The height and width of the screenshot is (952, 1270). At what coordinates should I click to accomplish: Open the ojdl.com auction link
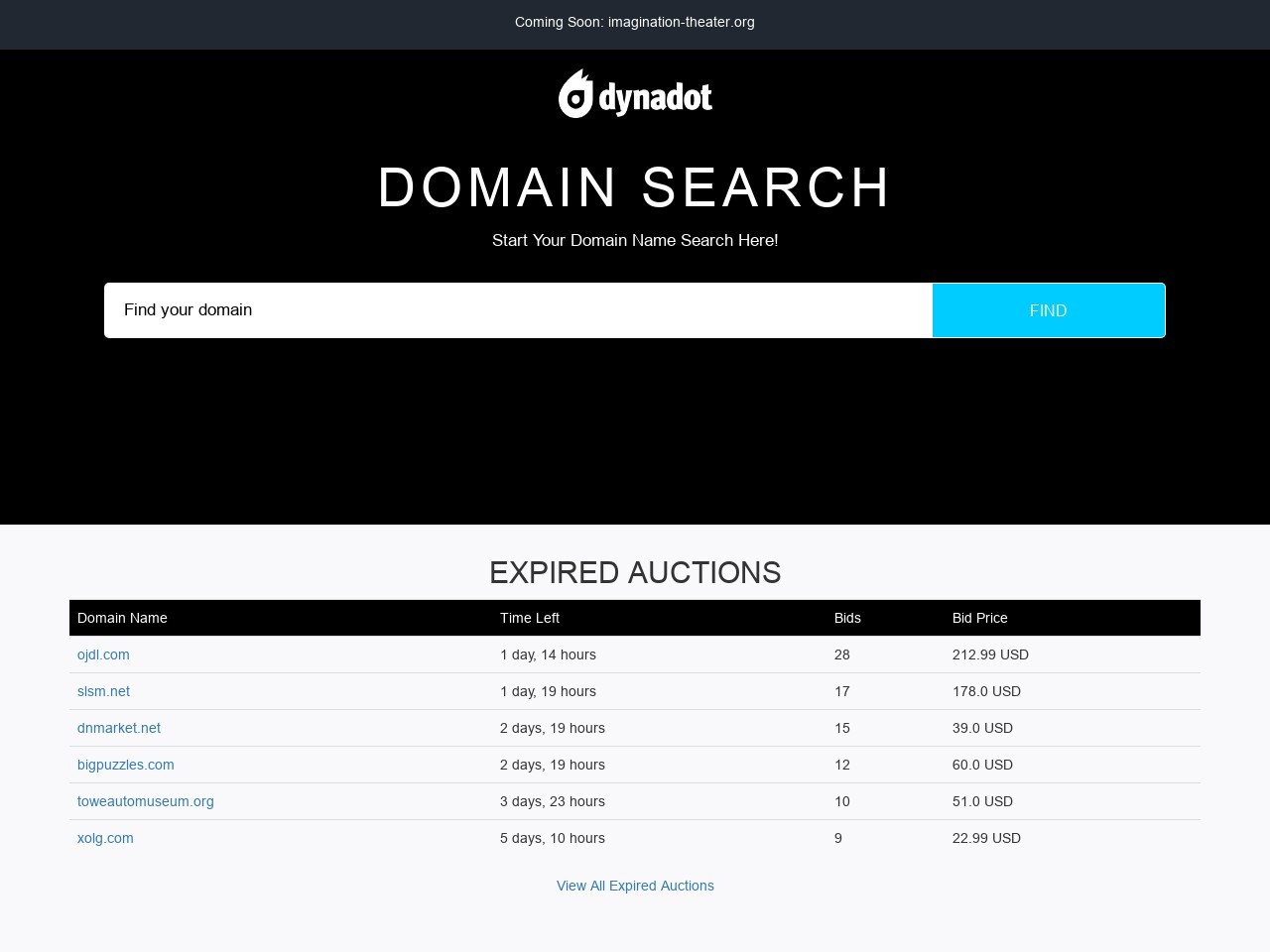[x=103, y=654]
